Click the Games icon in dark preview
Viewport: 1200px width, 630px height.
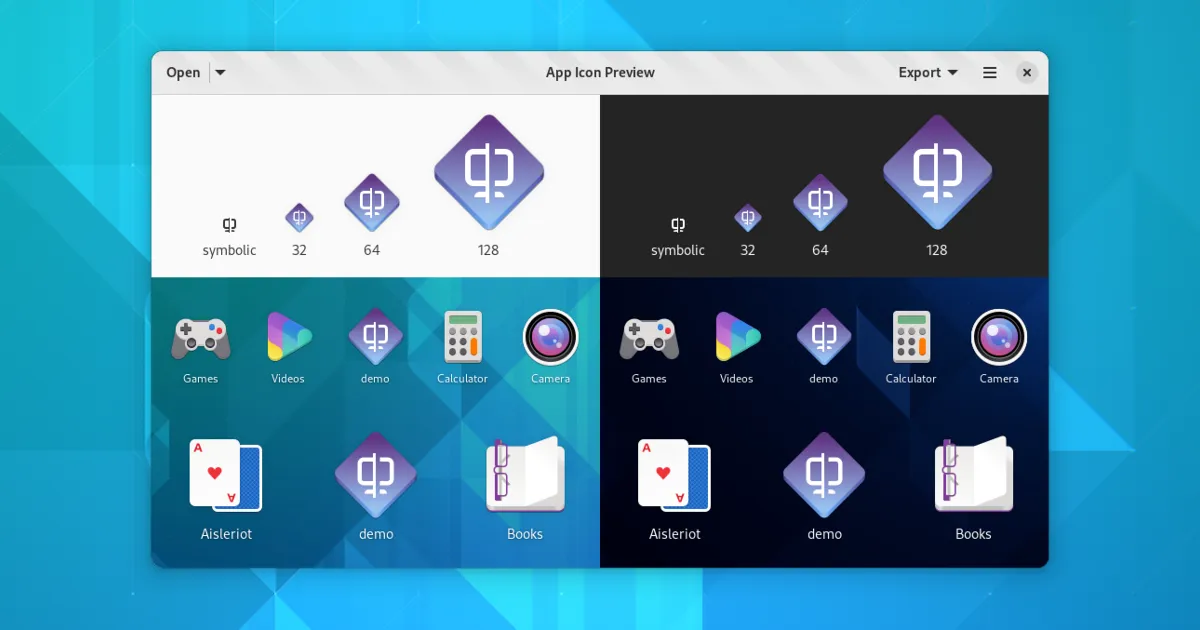649,338
